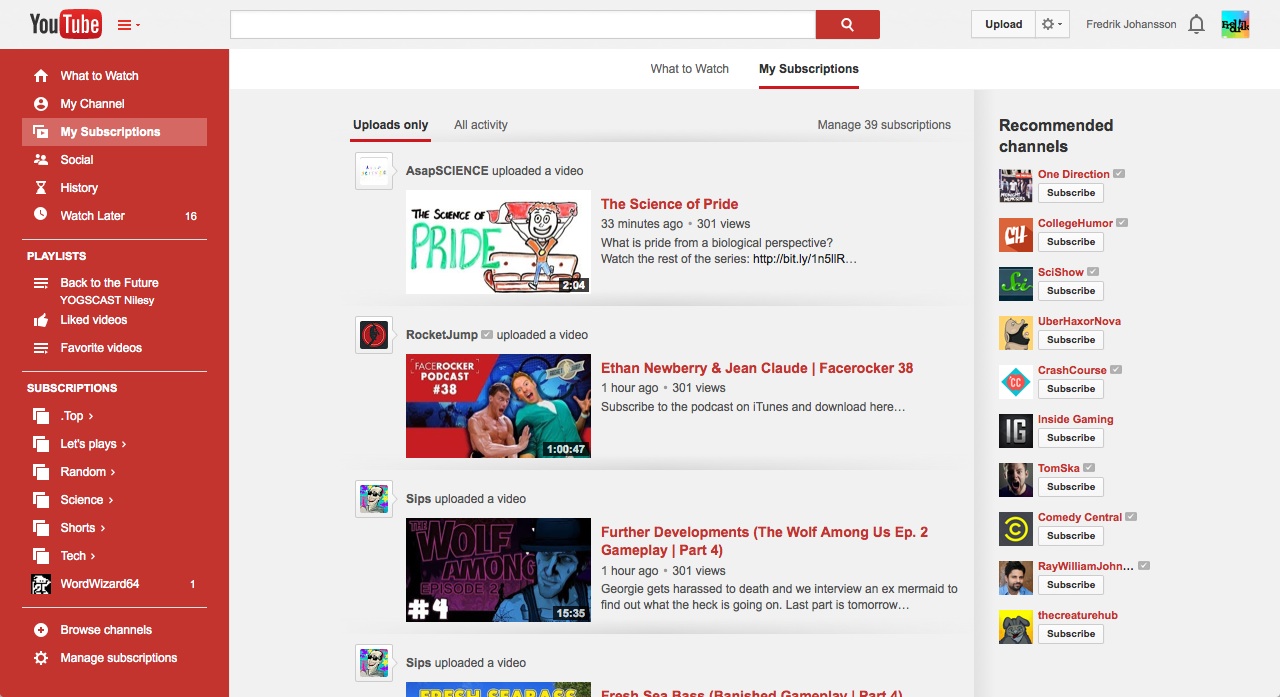Viewport: 1280px width, 697px height.
Task: Subscribe to thecreaturehub
Action: point(1071,634)
